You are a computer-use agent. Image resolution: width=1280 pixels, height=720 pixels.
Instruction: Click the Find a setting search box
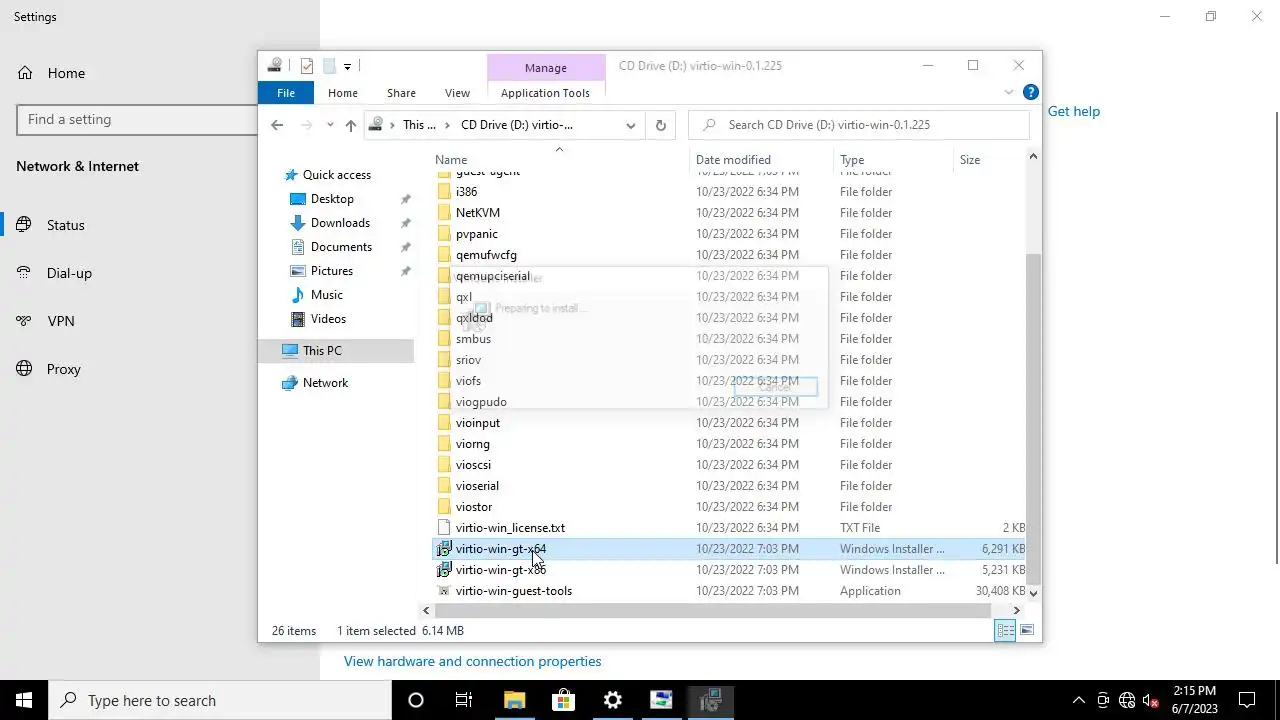coord(138,119)
